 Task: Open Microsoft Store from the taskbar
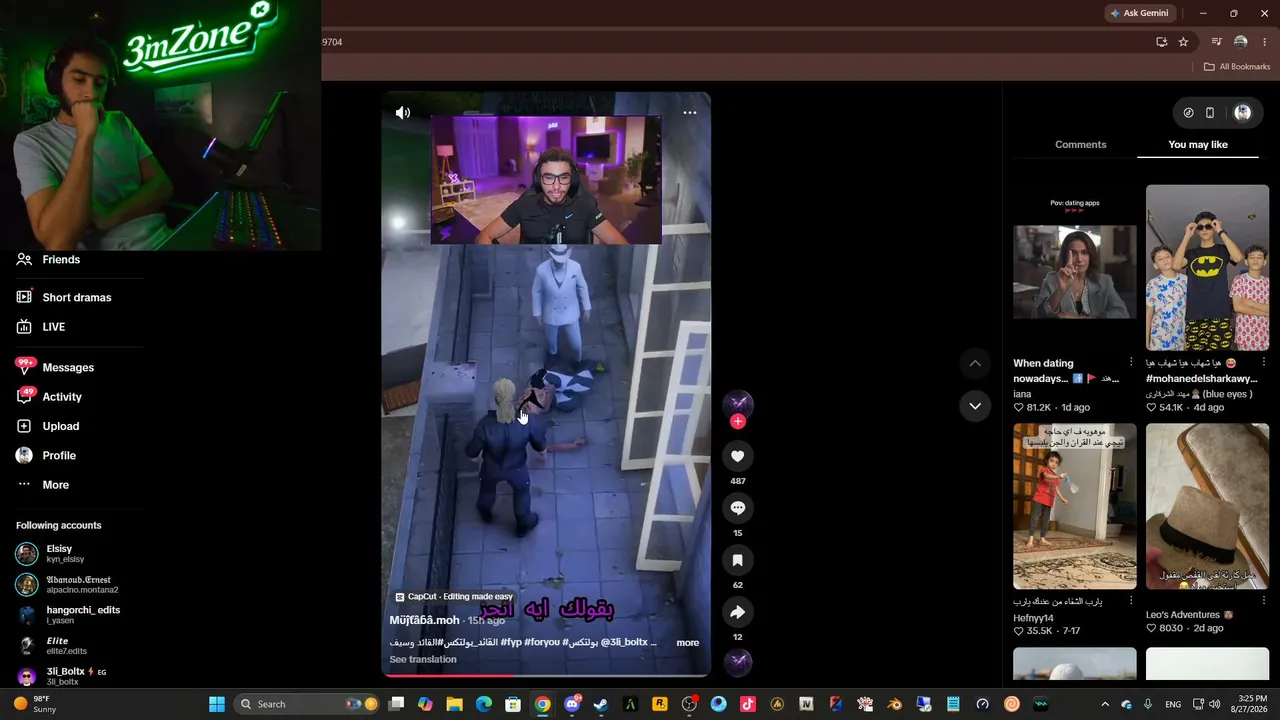point(513,704)
